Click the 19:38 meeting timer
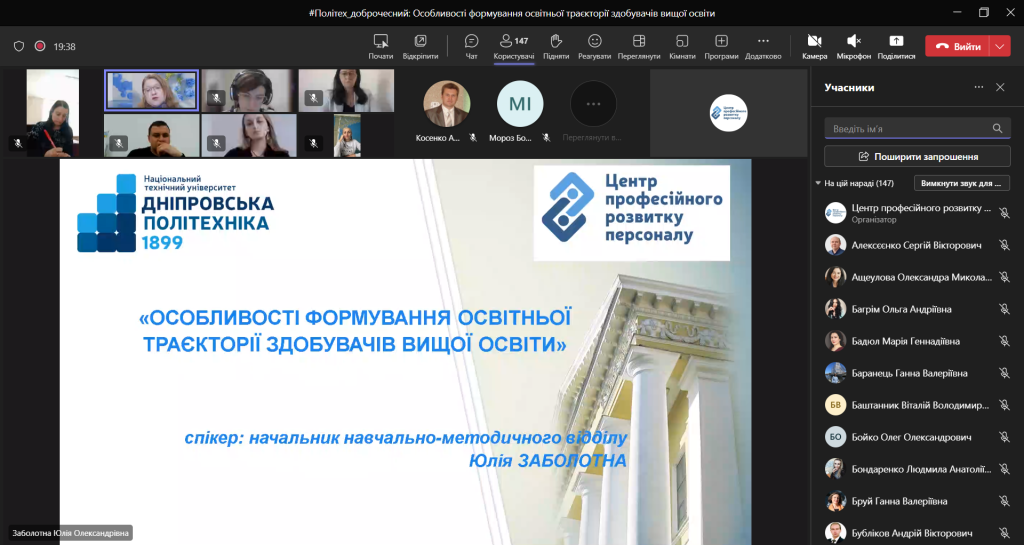 tap(65, 46)
